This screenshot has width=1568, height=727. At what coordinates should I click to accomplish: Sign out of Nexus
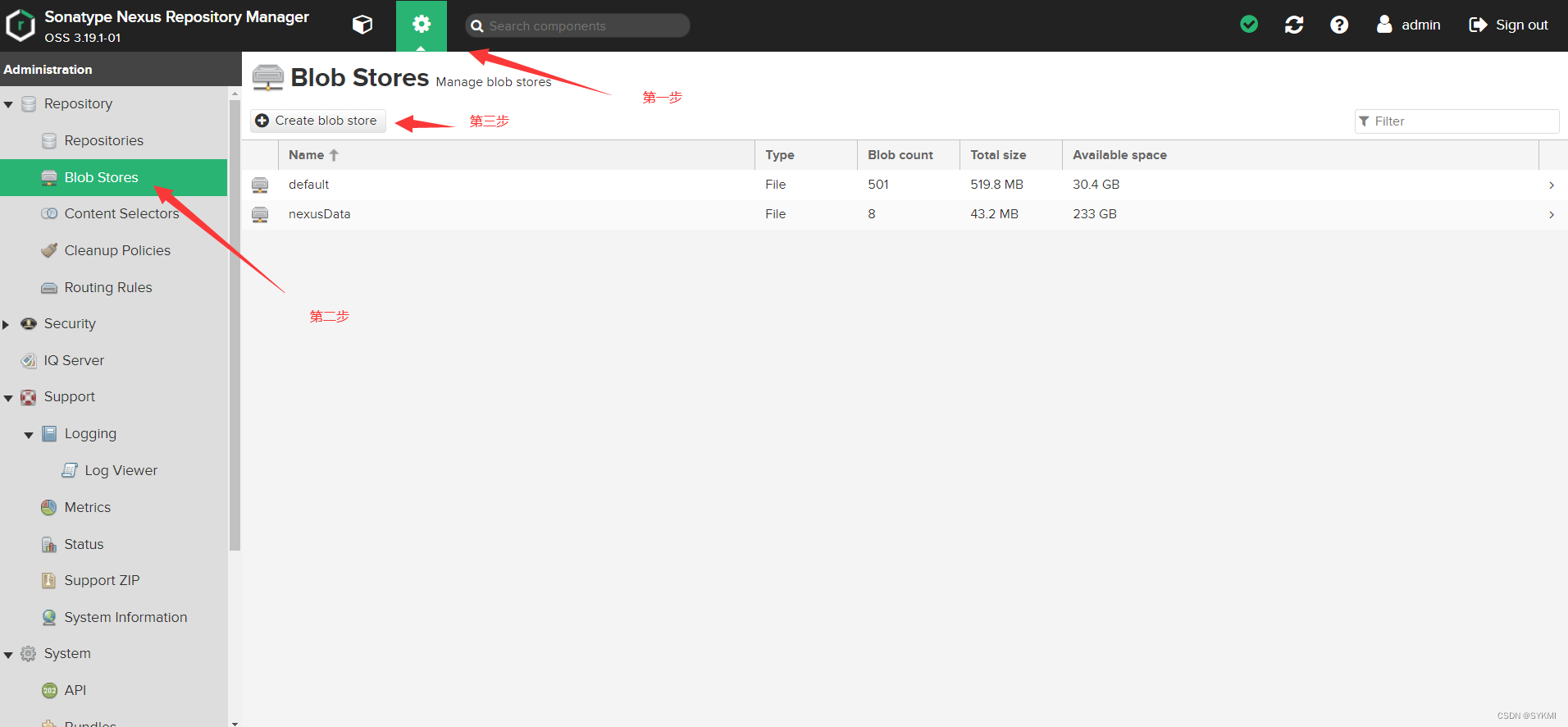click(1509, 25)
